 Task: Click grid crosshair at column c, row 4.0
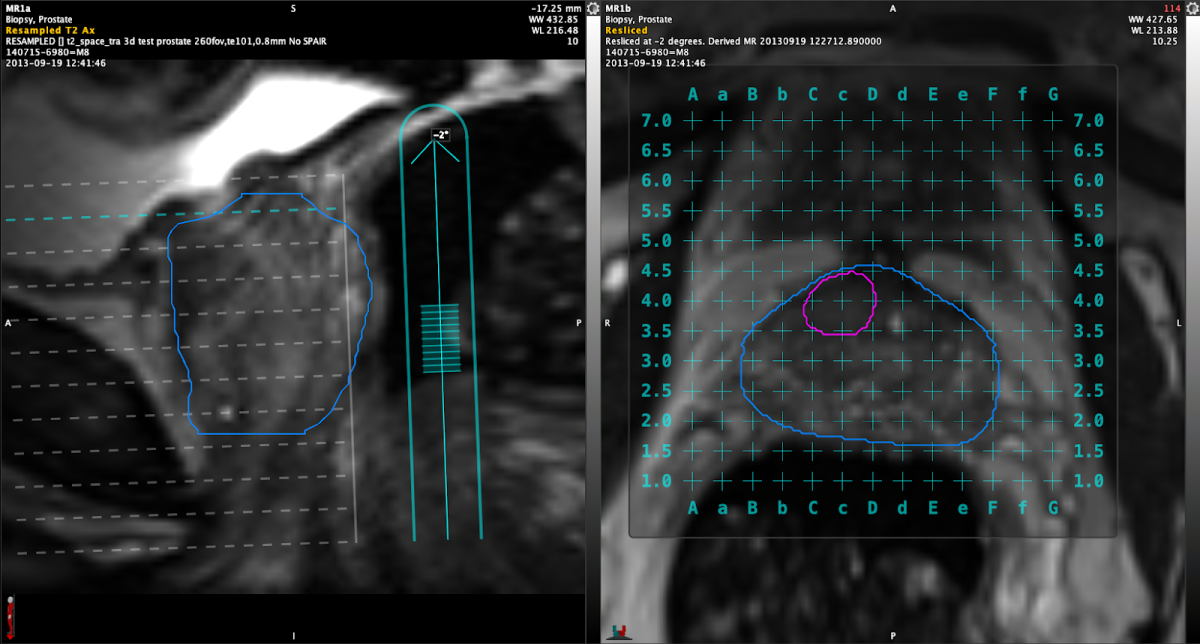[x=842, y=300]
